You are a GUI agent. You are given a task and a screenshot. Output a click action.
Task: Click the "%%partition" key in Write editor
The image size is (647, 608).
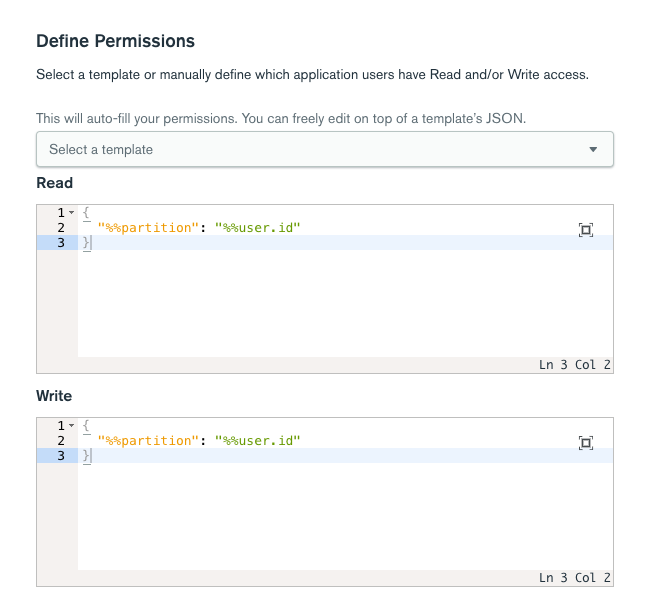point(144,441)
